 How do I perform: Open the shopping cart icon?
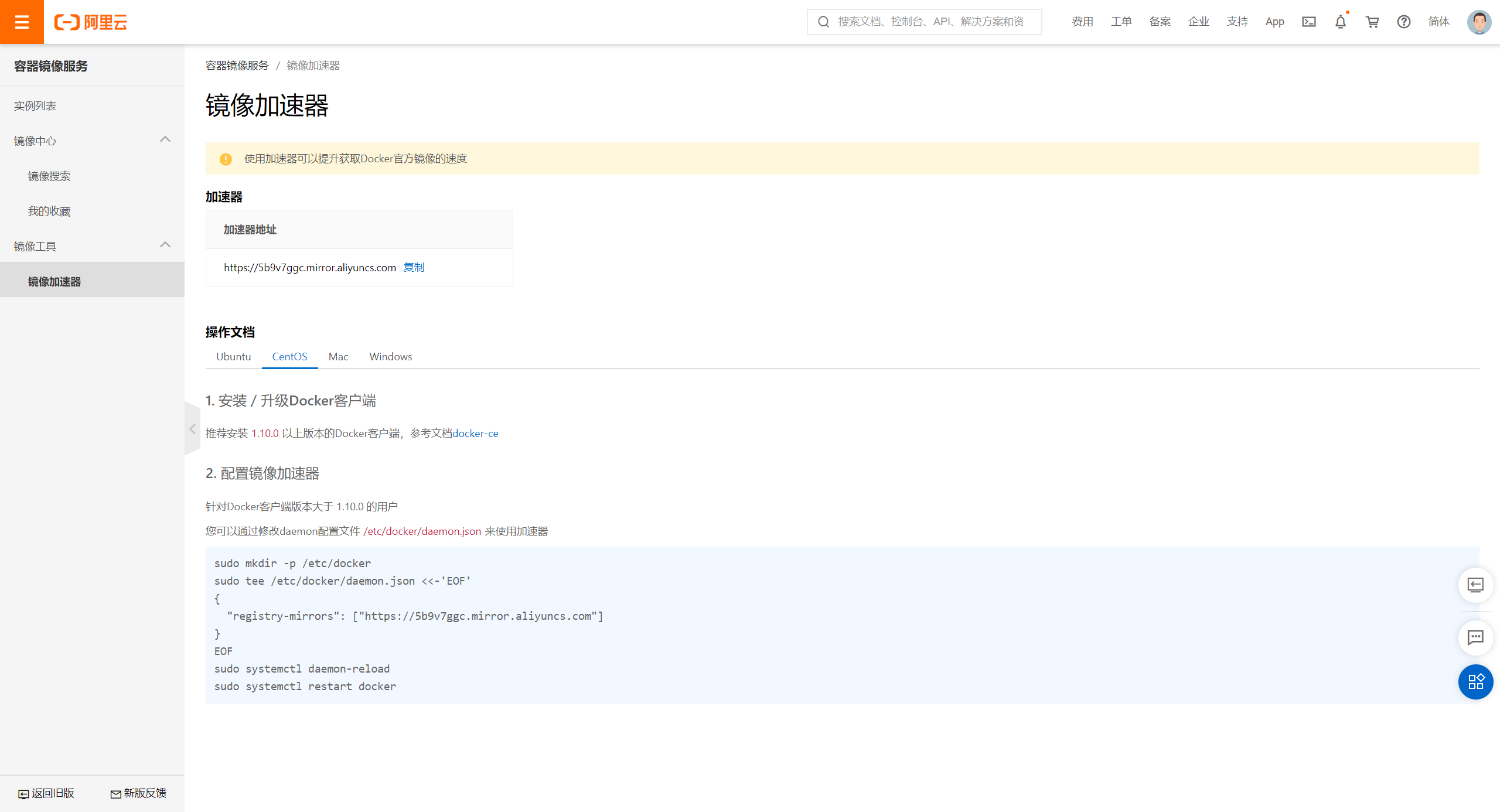(x=1372, y=22)
